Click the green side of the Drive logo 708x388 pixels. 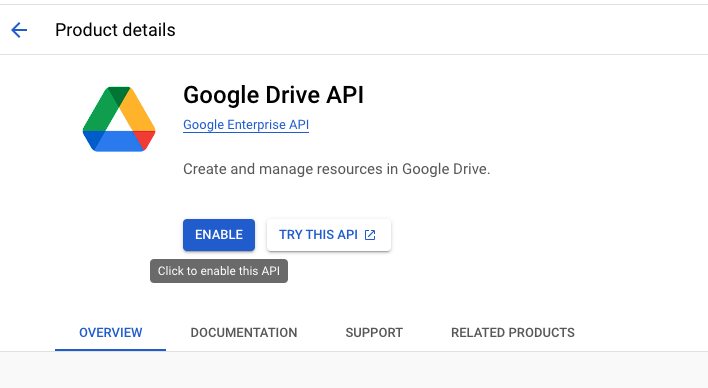coord(98,111)
